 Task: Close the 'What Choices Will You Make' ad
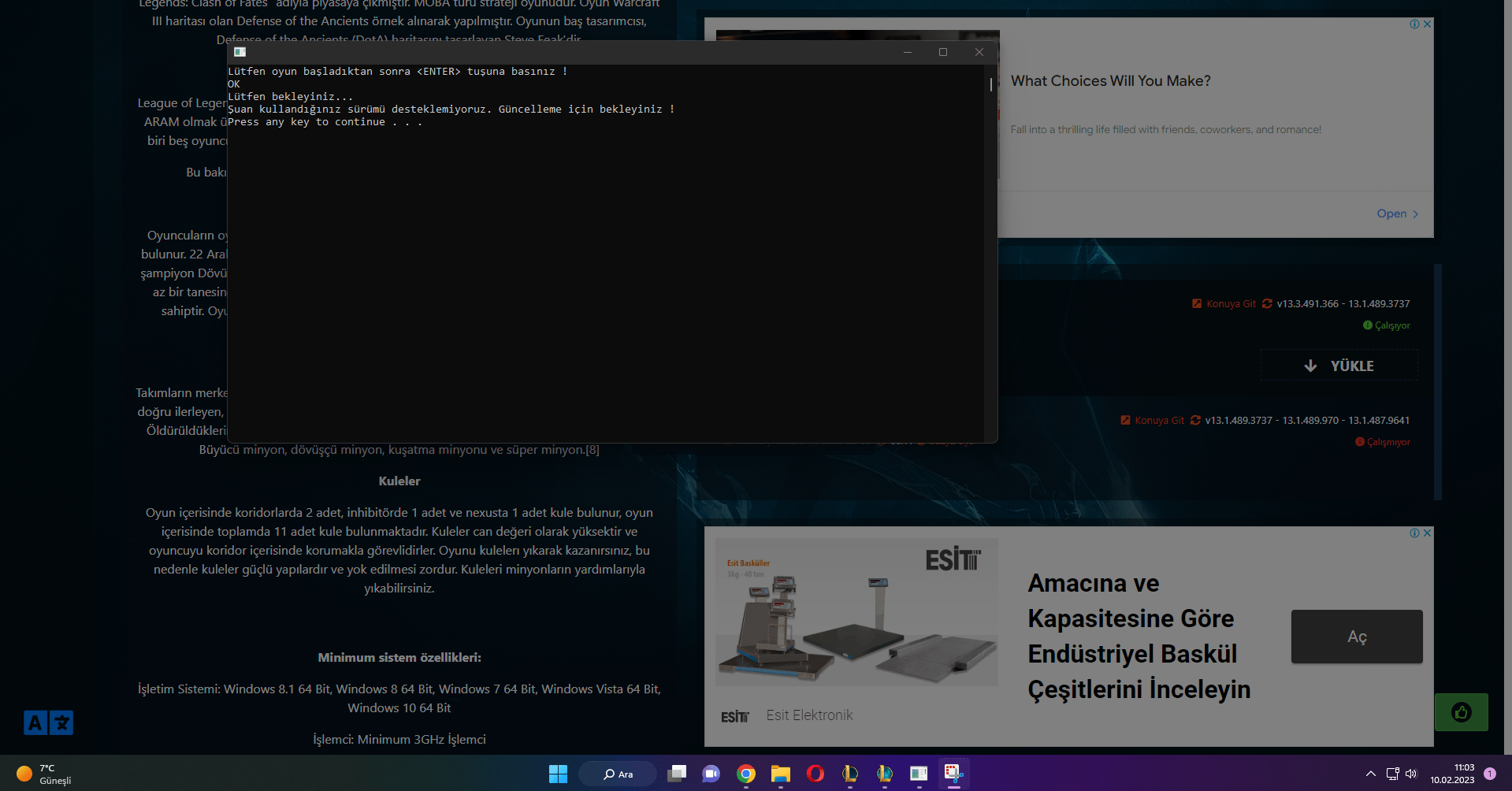click(x=1427, y=24)
